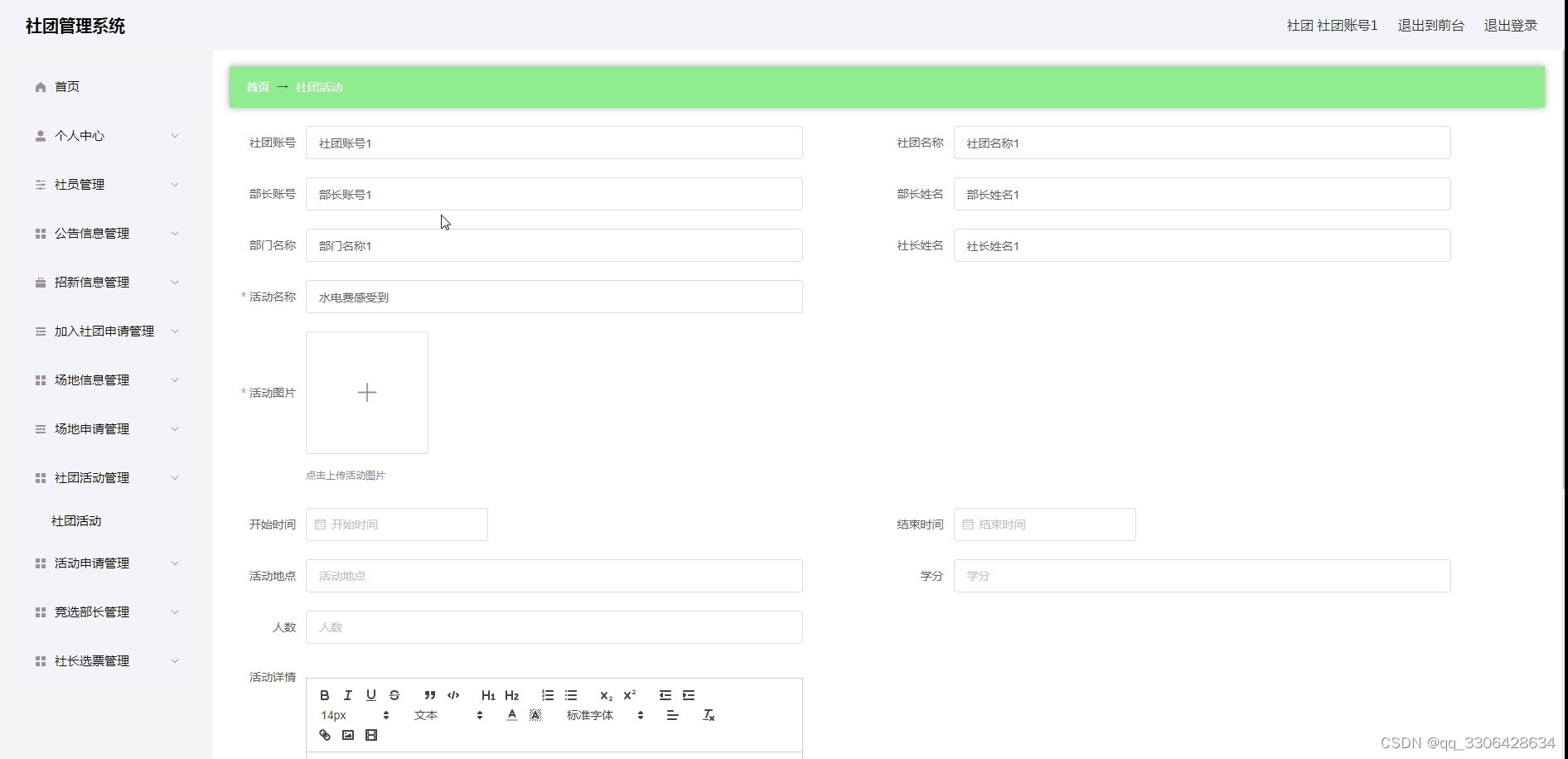Open the 标准字体 font family dropdown
1568x759 pixels.
click(605, 715)
